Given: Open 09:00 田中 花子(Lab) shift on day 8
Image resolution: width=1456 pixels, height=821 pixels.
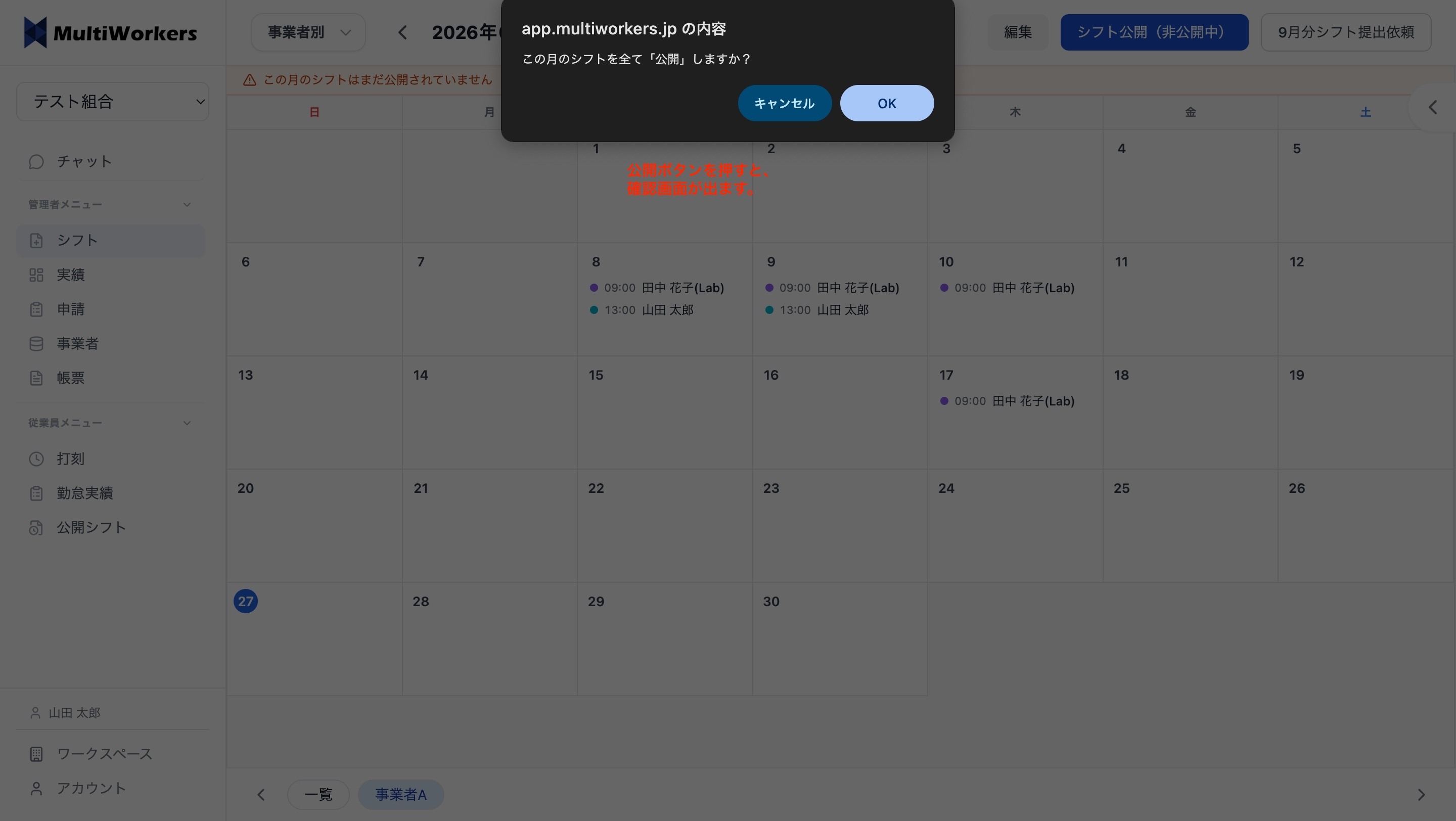Looking at the screenshot, I should click(x=657, y=288).
